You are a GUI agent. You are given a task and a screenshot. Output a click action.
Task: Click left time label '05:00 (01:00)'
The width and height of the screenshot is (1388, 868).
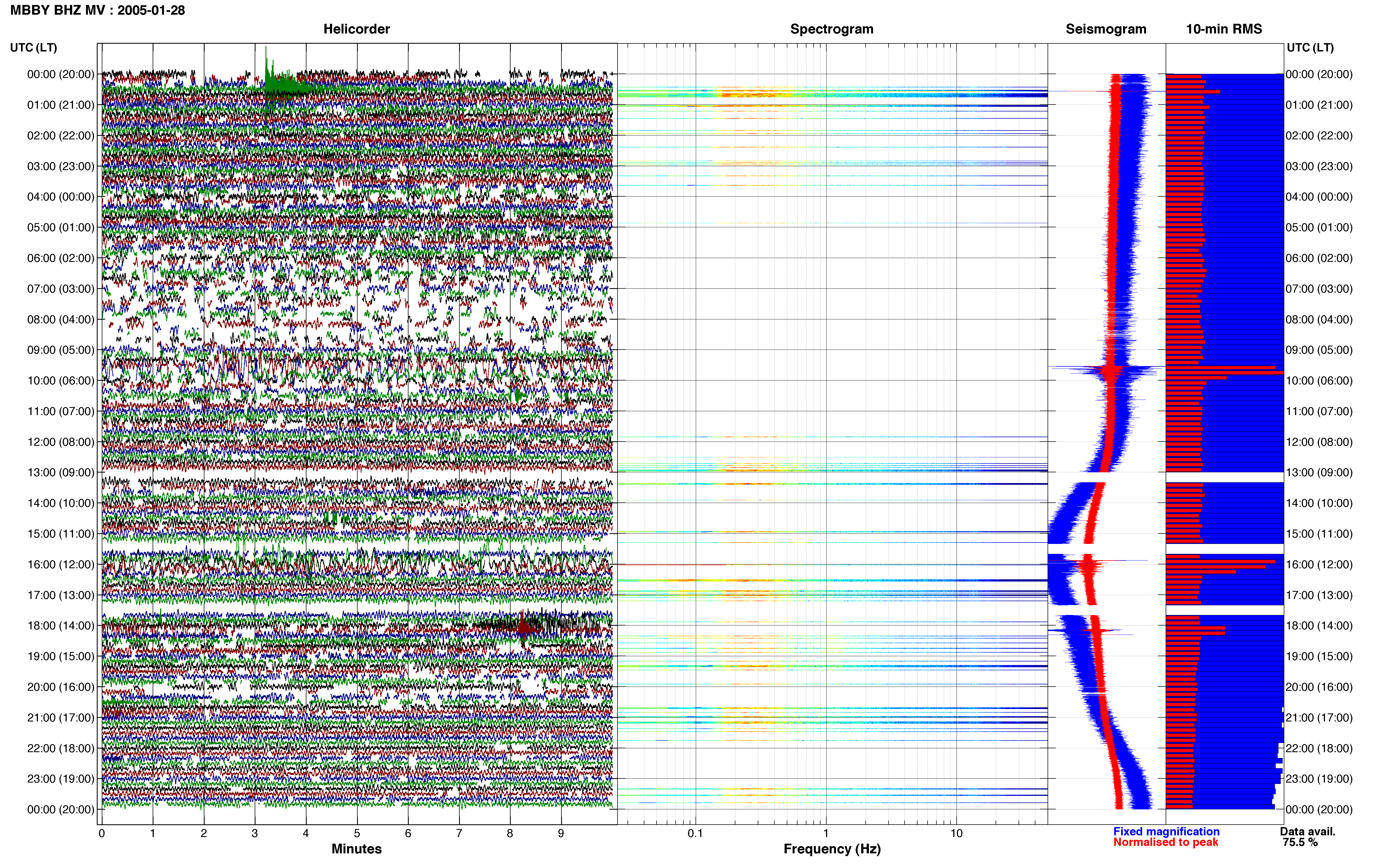(61, 227)
